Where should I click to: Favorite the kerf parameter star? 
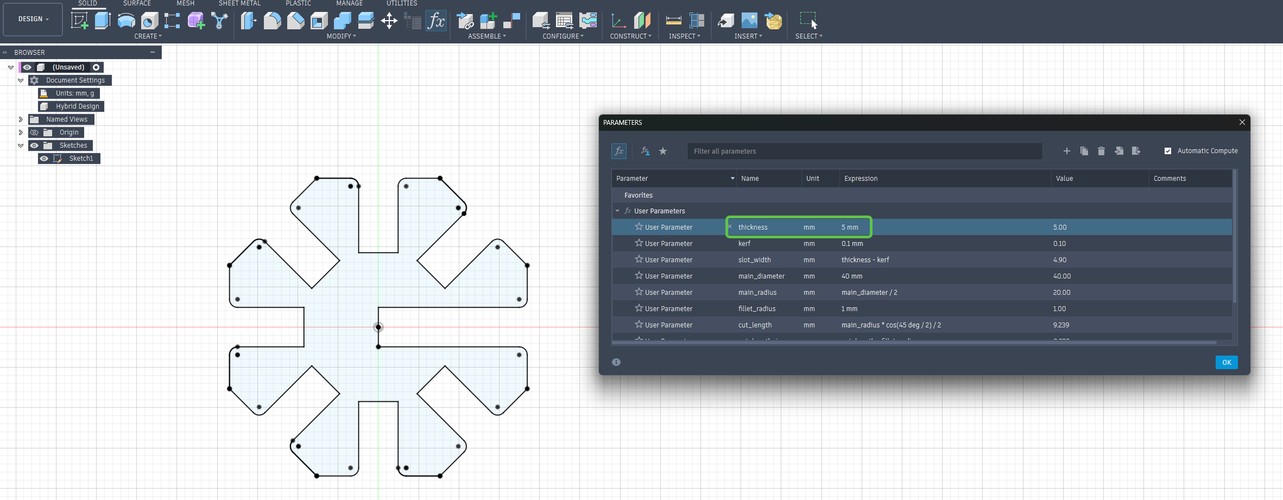pos(639,243)
